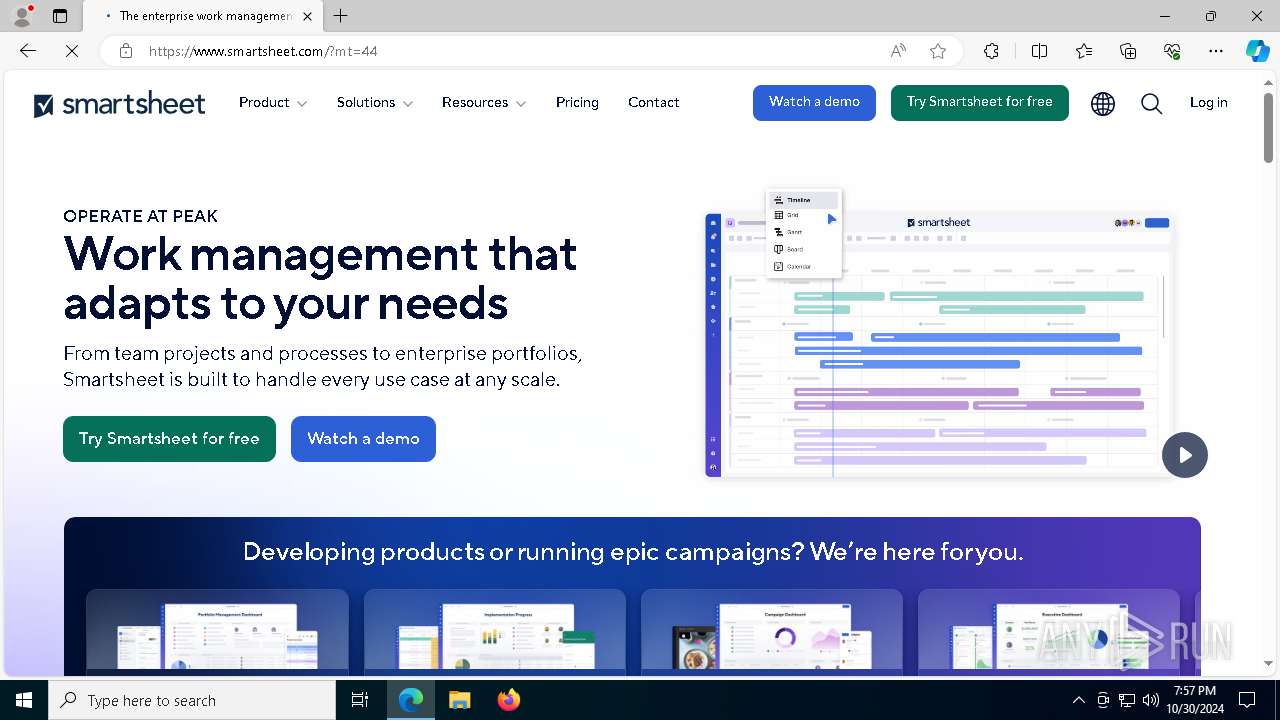Open the Copilot sidebar
Viewport: 1280px width, 720px height.
1257,51
